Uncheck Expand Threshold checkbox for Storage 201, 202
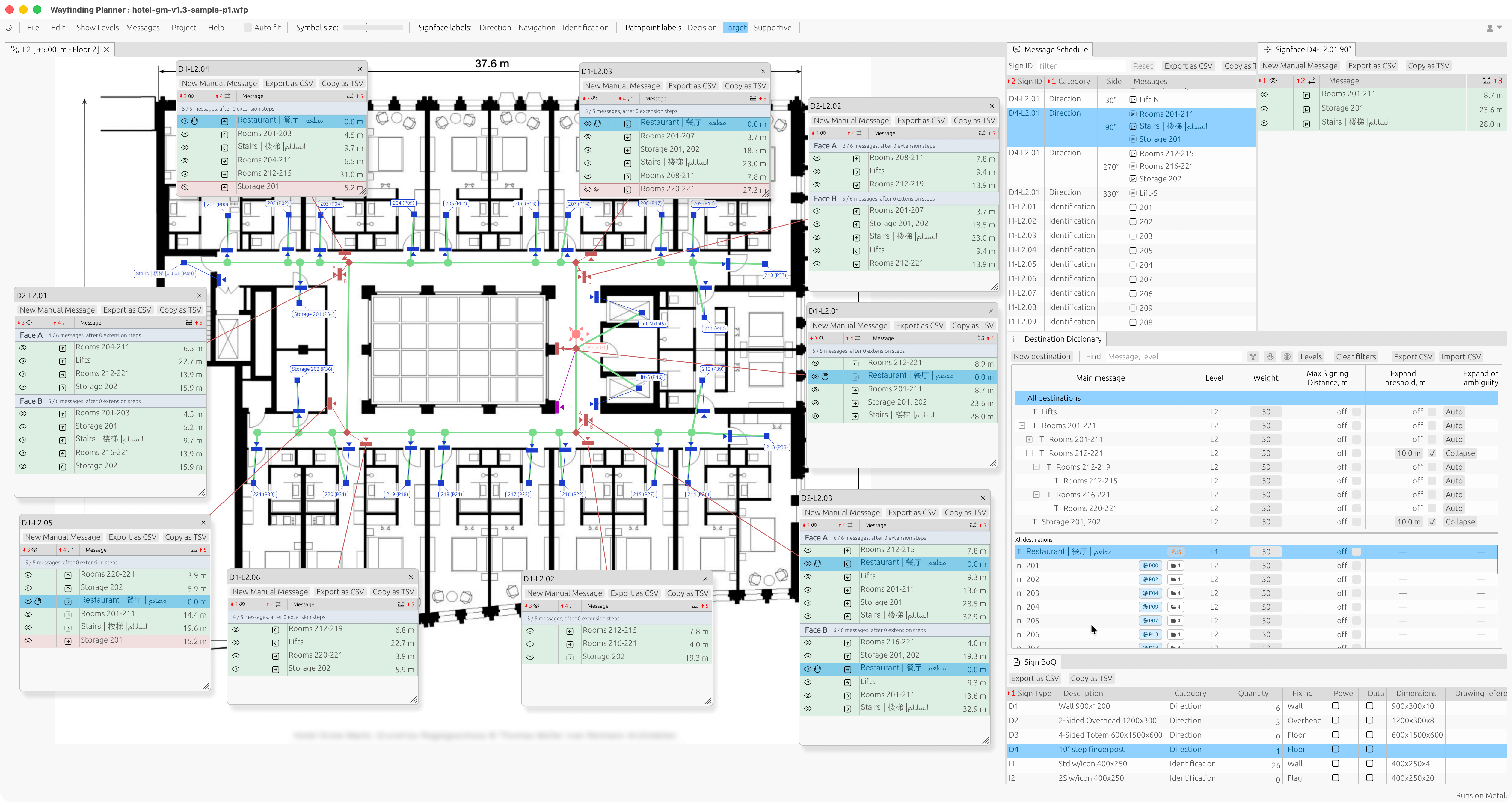The width and height of the screenshot is (1512, 802). click(1432, 523)
